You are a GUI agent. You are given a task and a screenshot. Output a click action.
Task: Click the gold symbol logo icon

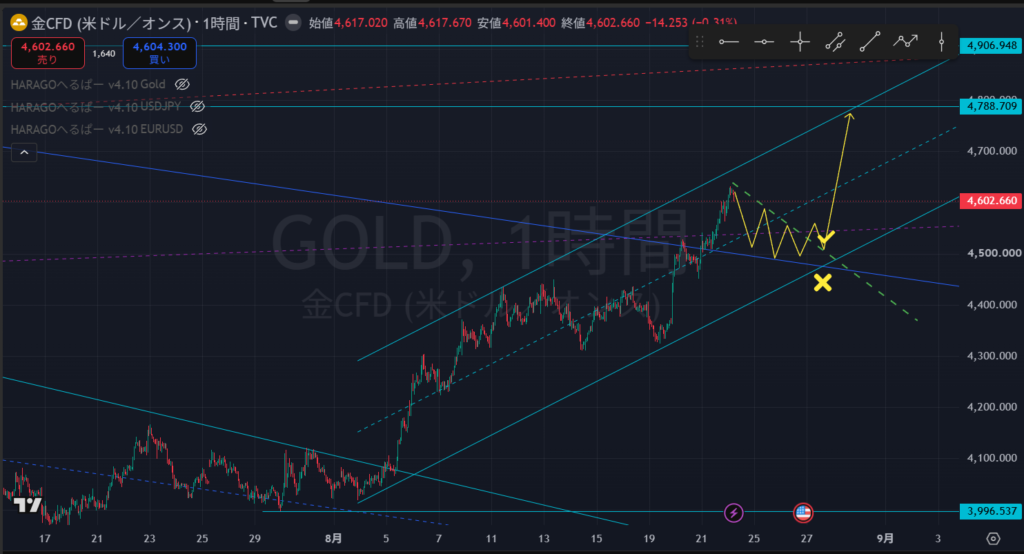click(x=18, y=24)
